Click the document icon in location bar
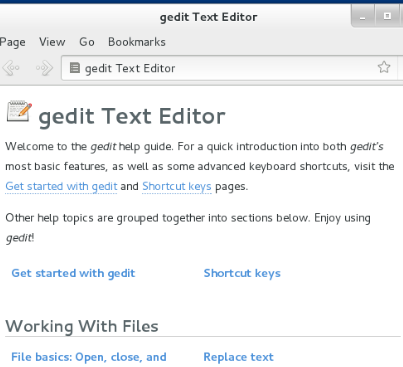 [x=75, y=68]
